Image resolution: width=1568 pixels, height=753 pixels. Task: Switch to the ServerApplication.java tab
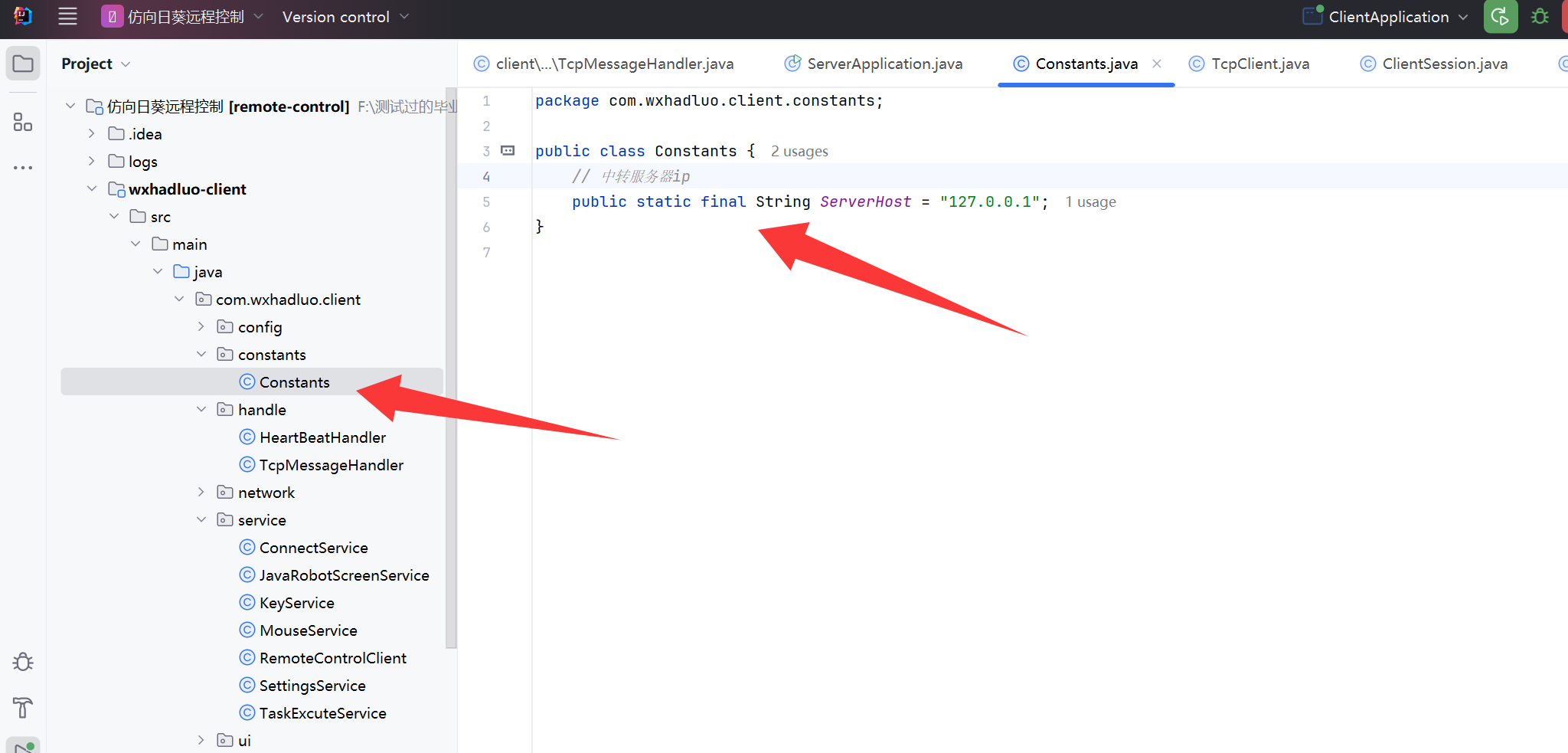[874, 64]
